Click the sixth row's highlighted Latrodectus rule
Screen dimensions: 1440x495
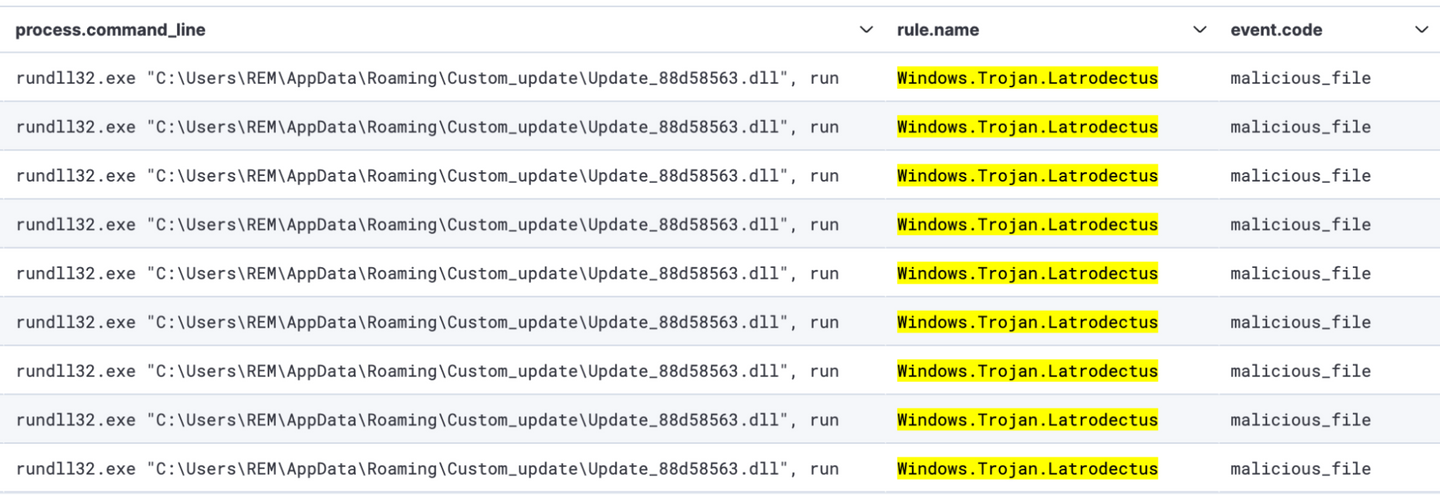tap(1027, 322)
